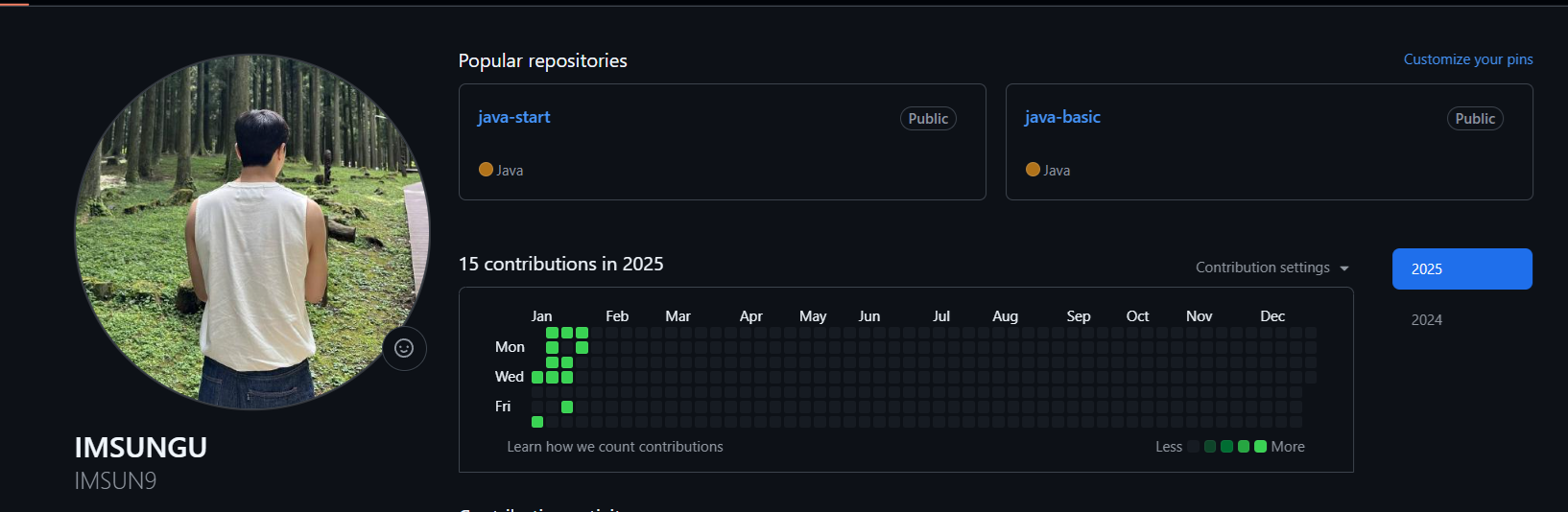The height and width of the screenshot is (512, 1568).
Task: Click Customize your pins
Action: [x=1467, y=59]
